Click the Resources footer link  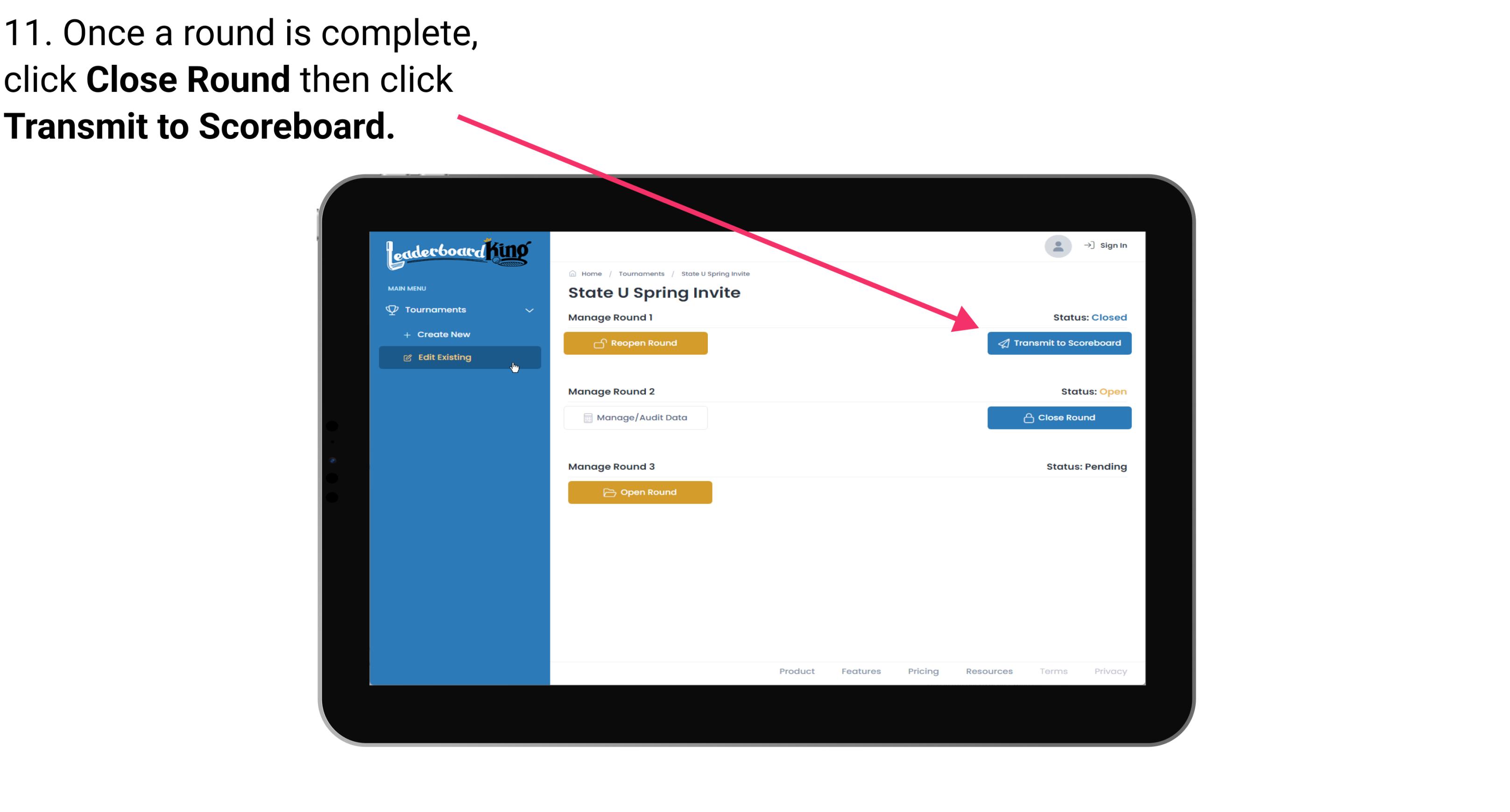987,671
